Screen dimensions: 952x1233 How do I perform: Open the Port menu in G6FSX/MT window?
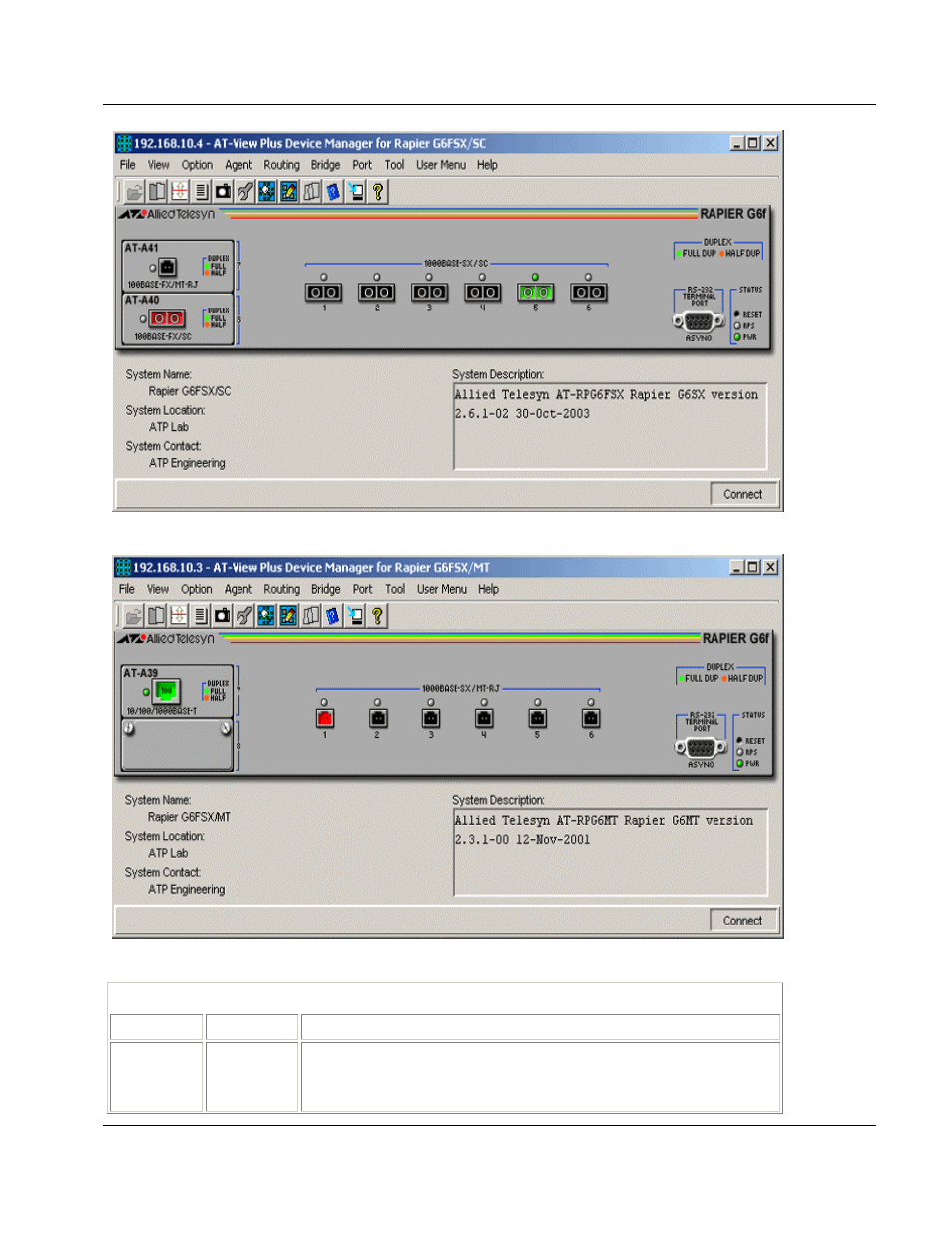click(x=362, y=589)
